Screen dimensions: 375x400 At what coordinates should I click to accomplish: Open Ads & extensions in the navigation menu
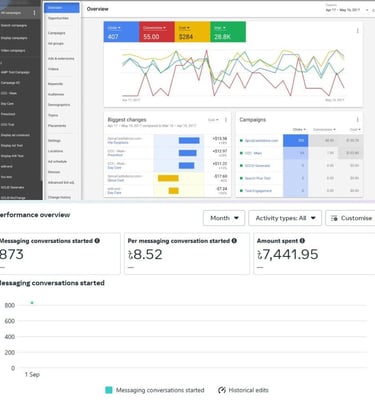[x=61, y=58]
